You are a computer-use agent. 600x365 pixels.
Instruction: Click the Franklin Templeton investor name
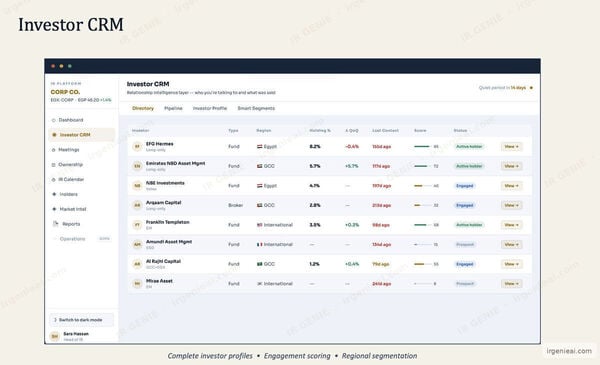(168, 222)
